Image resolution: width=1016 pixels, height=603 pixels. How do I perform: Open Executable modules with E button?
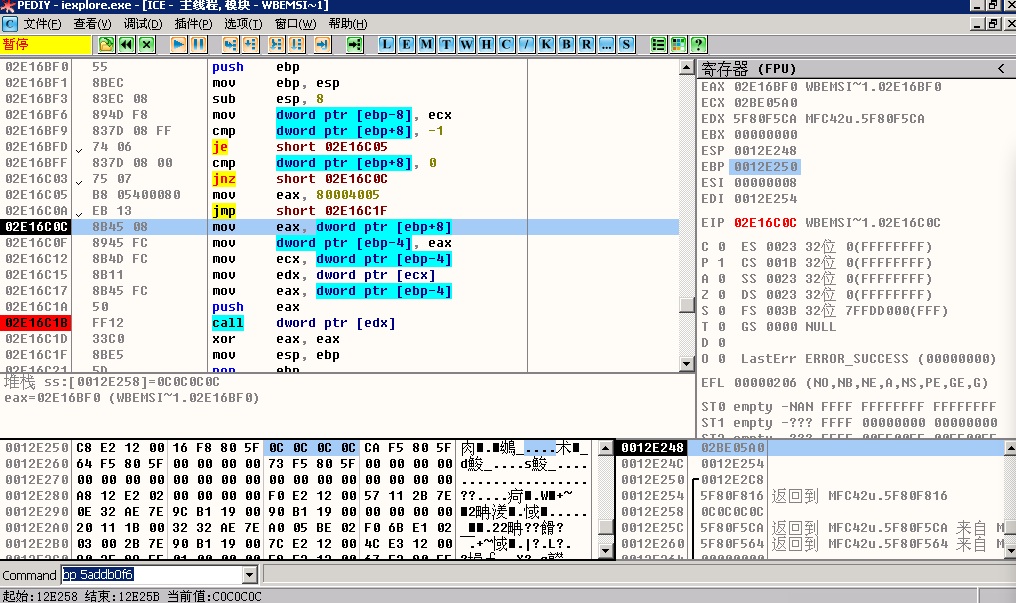pyautogui.click(x=406, y=44)
